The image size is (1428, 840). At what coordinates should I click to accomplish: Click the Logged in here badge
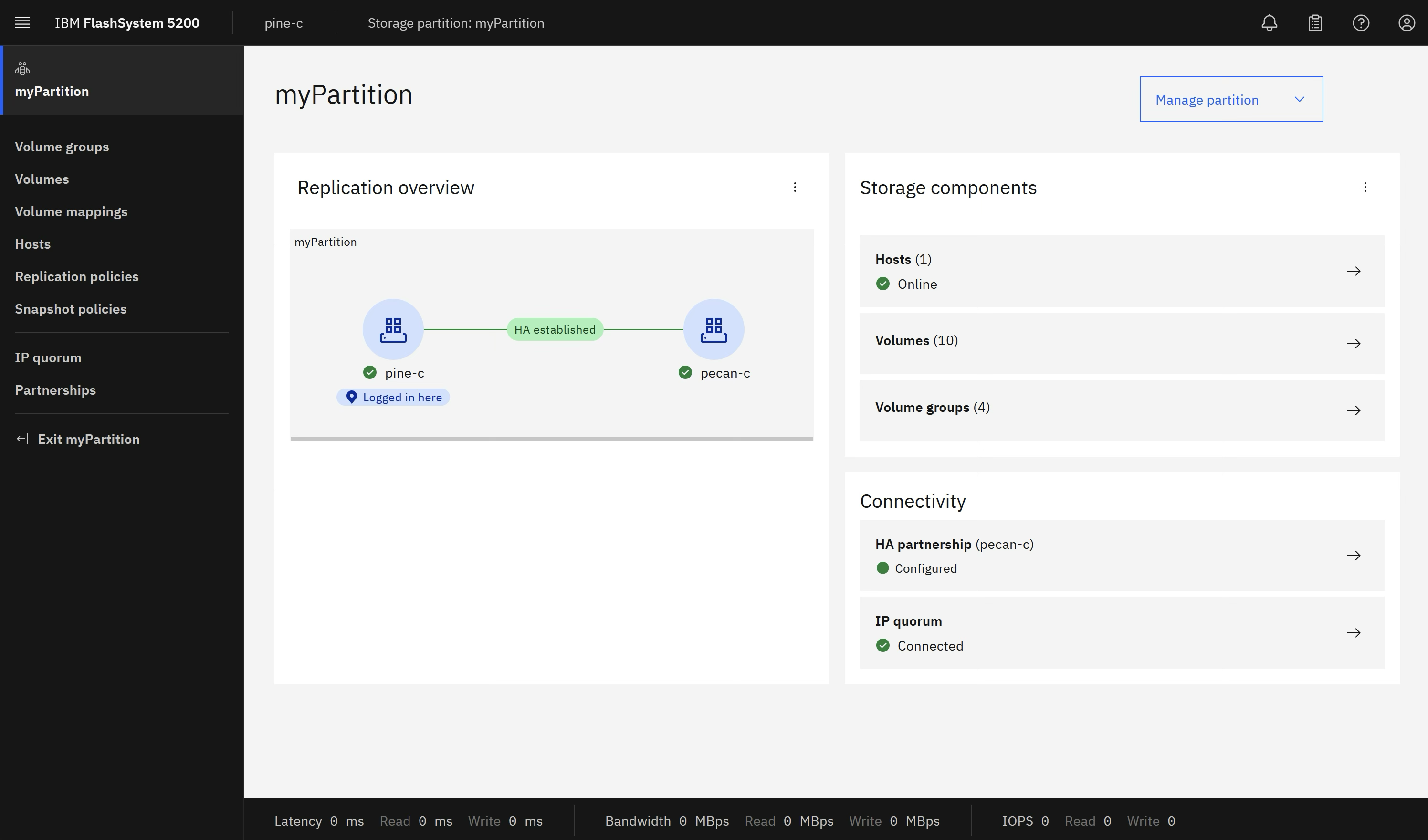point(393,397)
